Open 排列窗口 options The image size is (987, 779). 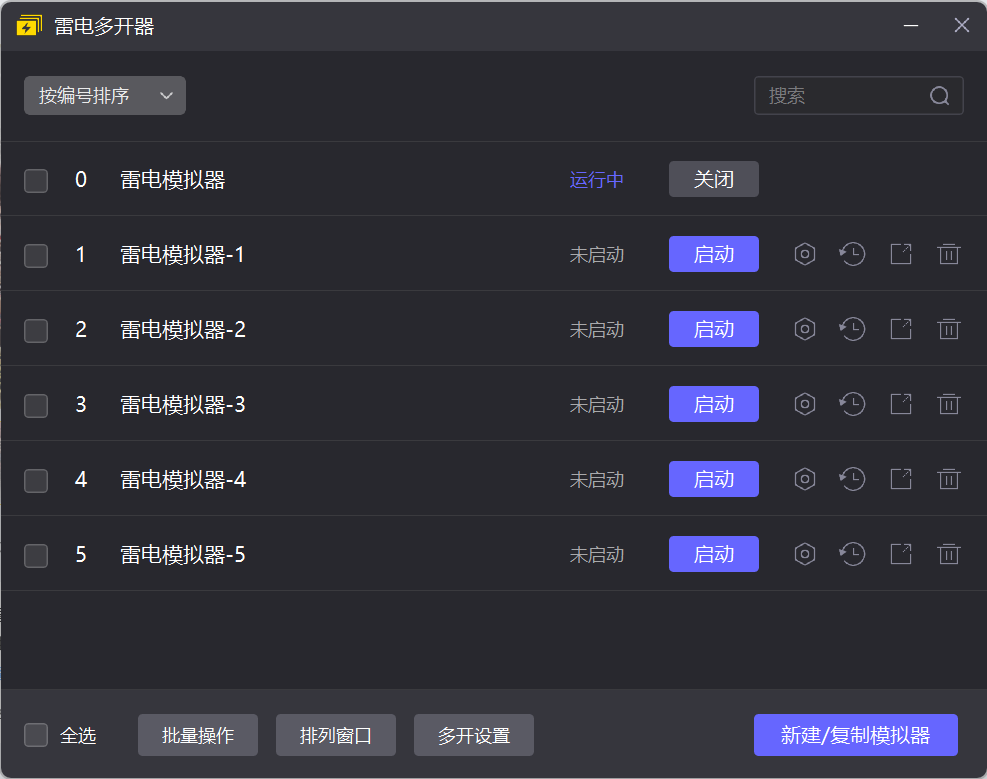coord(336,735)
